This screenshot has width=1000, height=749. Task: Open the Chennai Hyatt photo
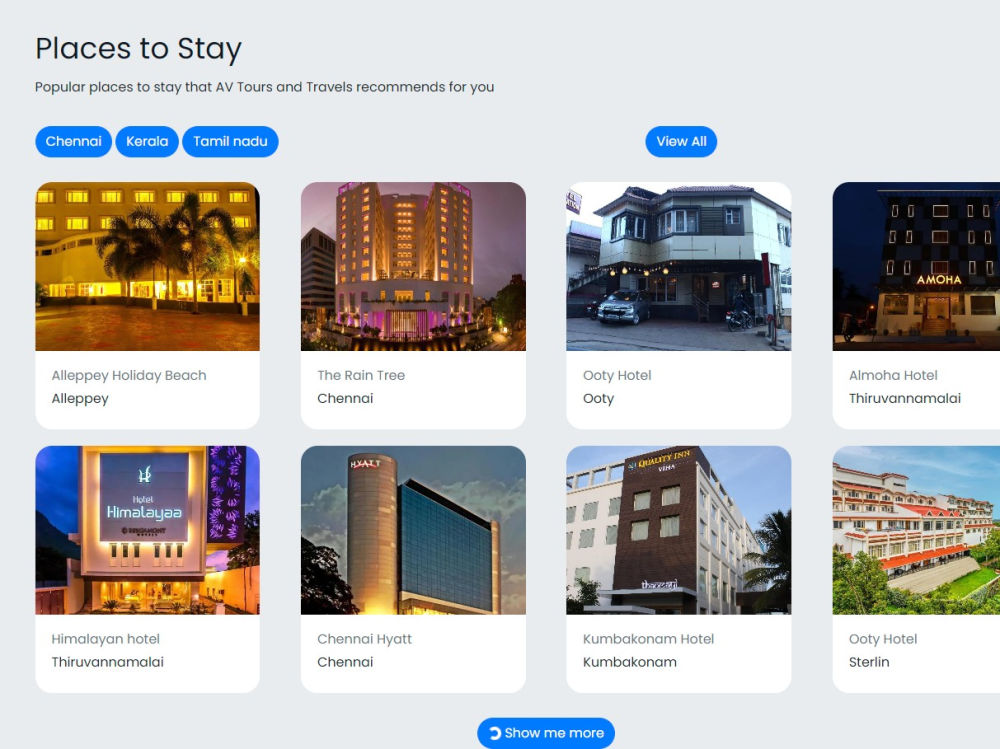(413, 529)
